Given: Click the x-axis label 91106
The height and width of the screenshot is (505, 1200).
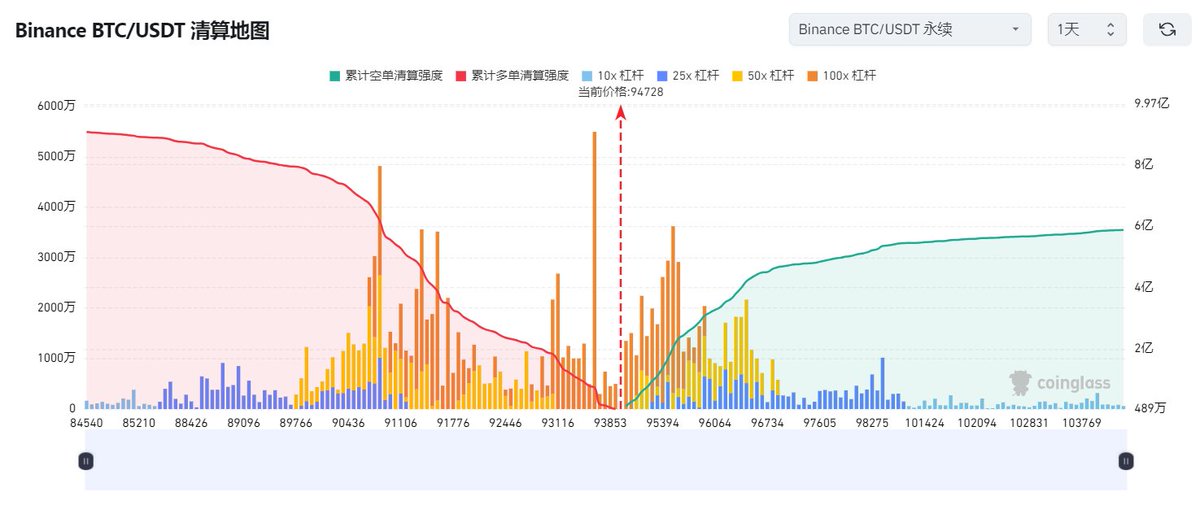Looking at the screenshot, I should [x=400, y=423].
